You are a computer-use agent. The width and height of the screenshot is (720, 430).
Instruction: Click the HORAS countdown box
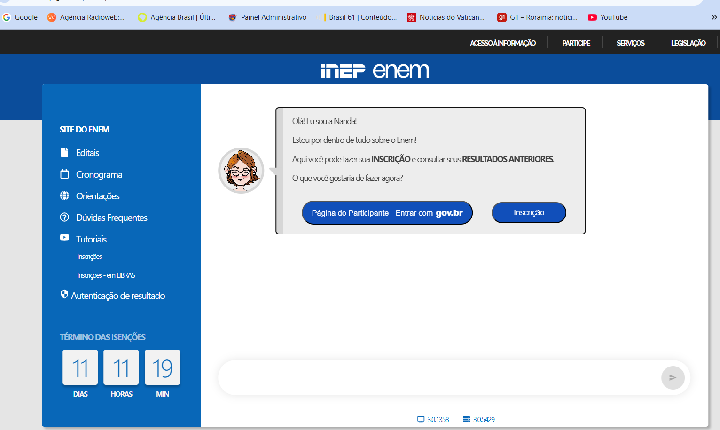[121, 368]
